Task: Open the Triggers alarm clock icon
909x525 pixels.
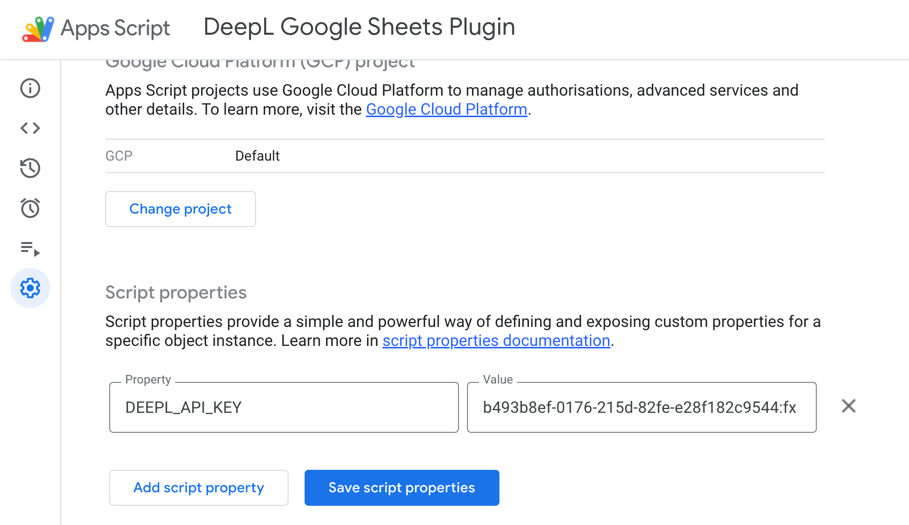Action: point(30,207)
